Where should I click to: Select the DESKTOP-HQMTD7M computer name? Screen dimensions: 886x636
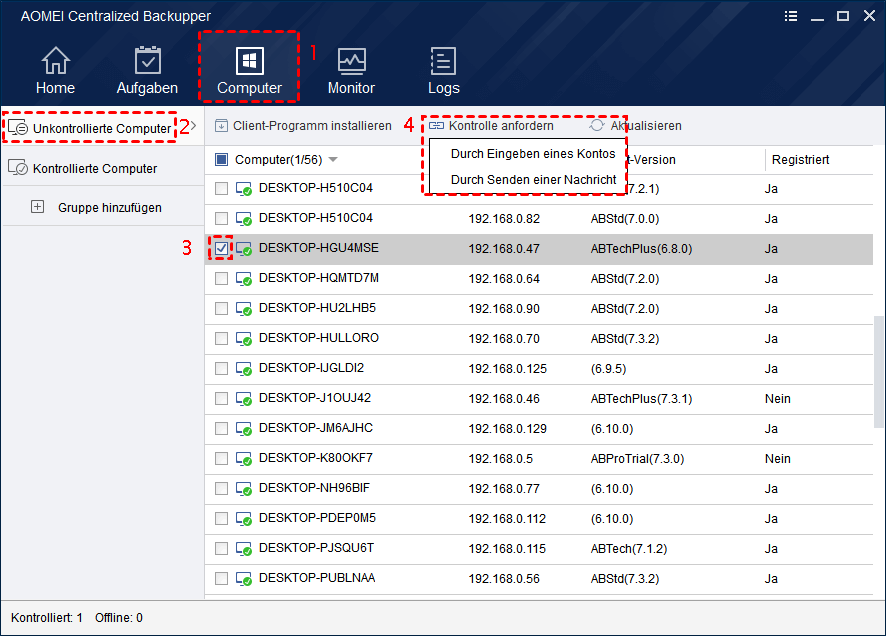click(x=319, y=278)
